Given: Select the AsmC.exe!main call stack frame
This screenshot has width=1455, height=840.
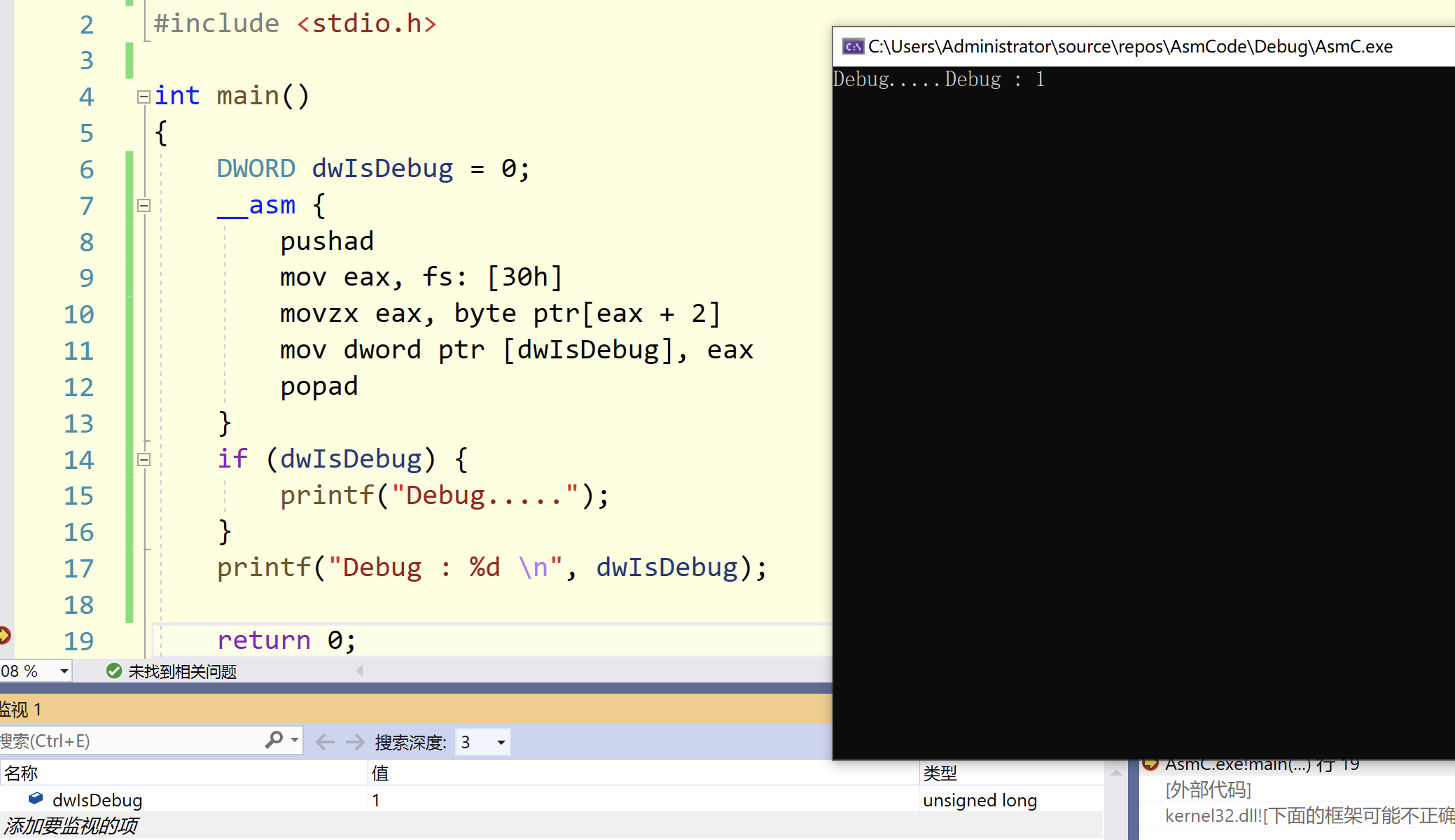Looking at the screenshot, I should pyautogui.click(x=1262, y=764).
